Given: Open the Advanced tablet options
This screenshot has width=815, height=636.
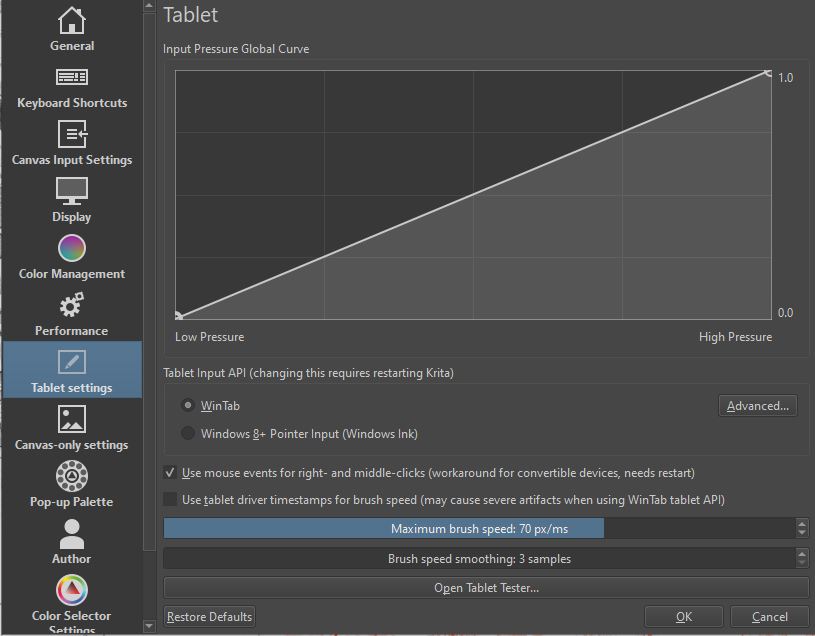Looking at the screenshot, I should [757, 406].
